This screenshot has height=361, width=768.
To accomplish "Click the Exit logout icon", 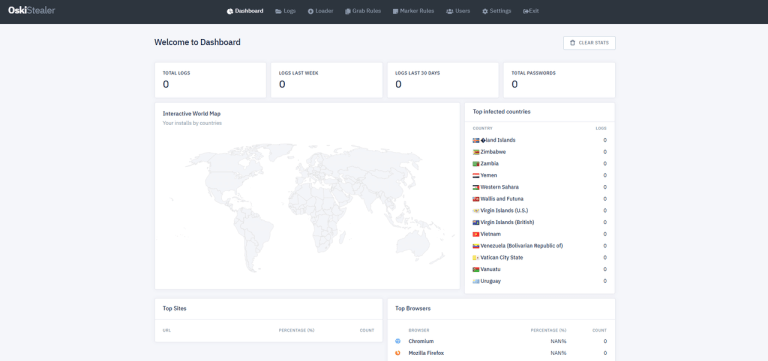I will coord(526,11).
